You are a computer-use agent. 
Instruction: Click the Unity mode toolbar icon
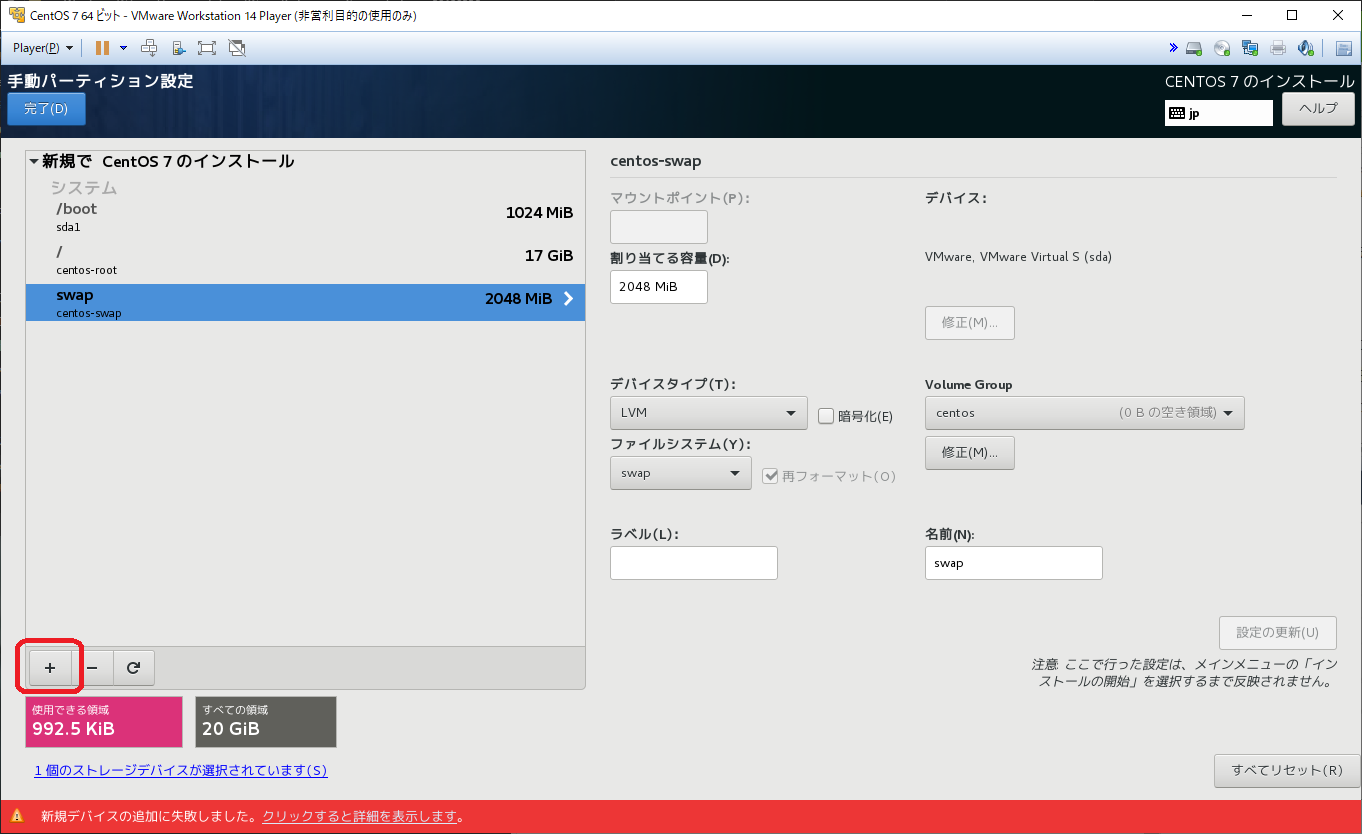pos(237,48)
